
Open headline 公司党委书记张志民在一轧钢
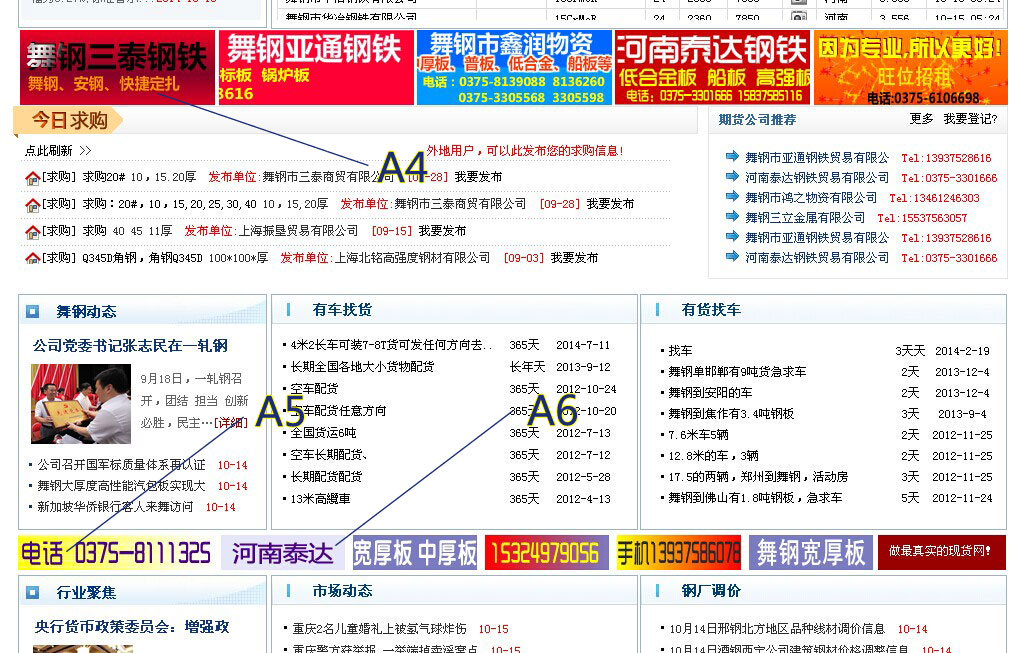[131, 345]
